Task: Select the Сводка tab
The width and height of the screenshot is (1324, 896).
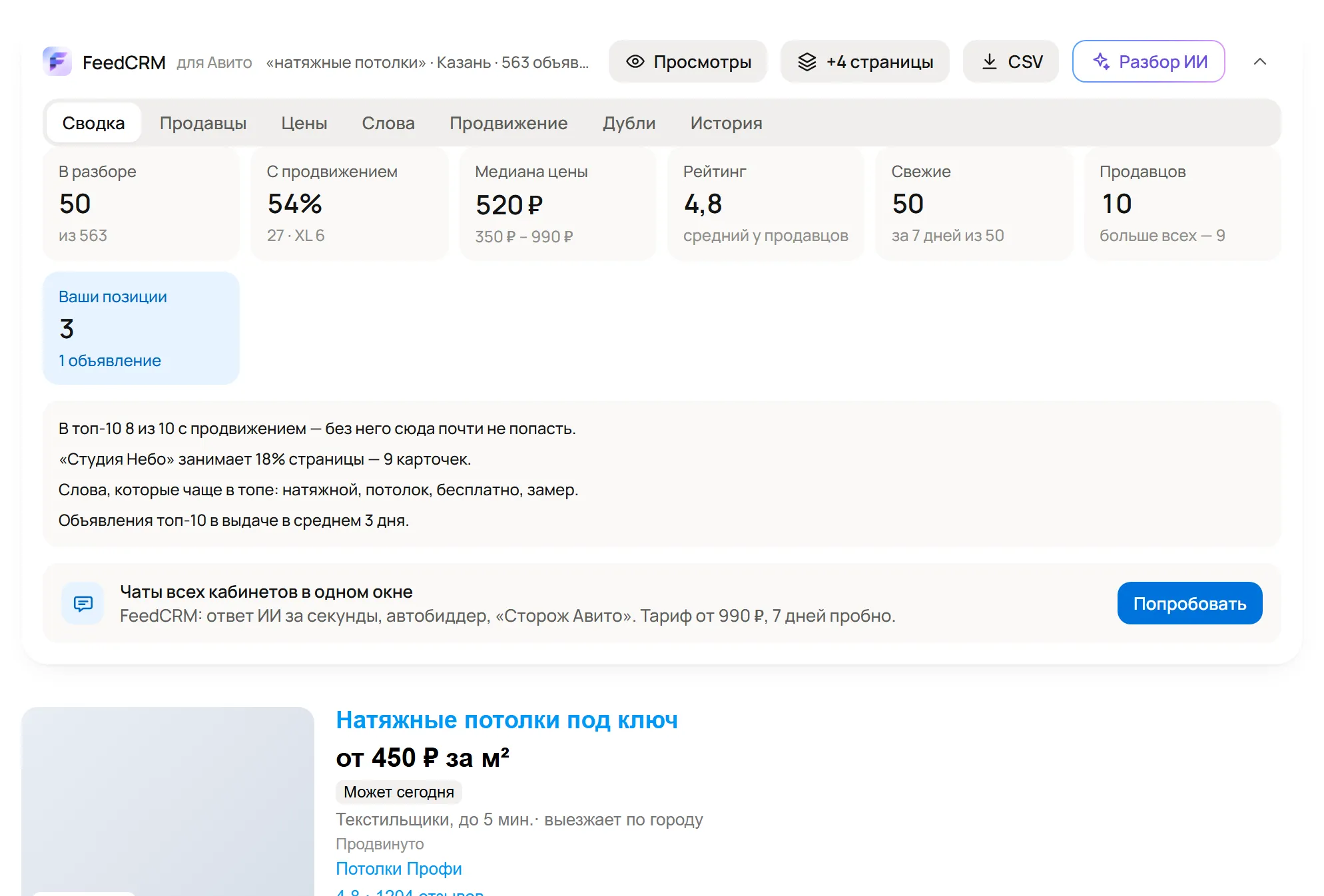Action: [93, 123]
